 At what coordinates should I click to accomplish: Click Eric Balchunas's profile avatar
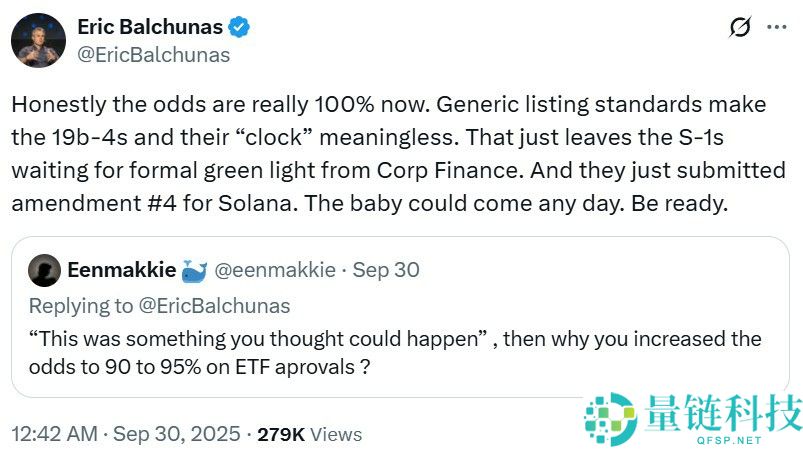[x=40, y=41]
